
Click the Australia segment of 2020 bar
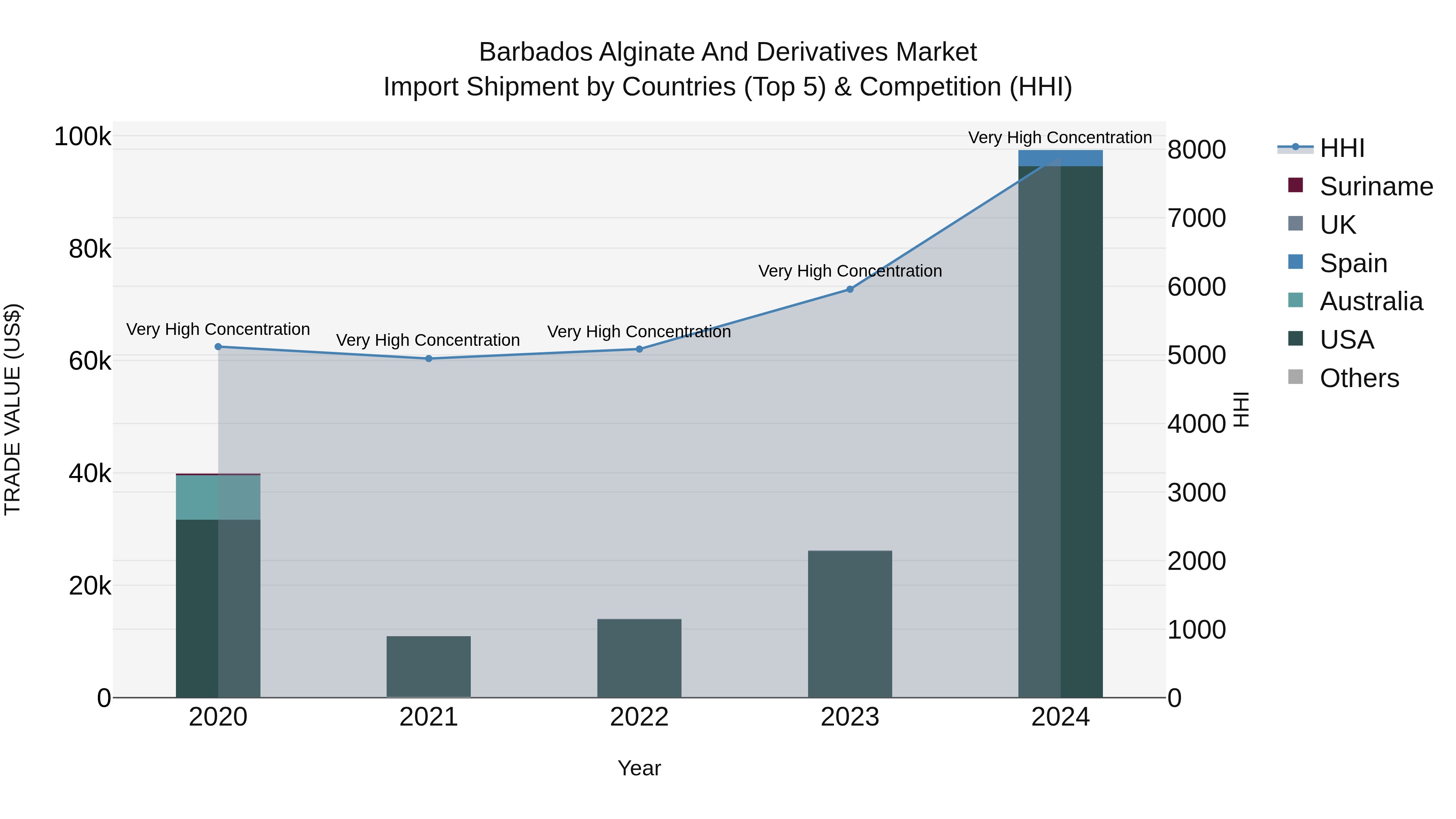(x=218, y=497)
